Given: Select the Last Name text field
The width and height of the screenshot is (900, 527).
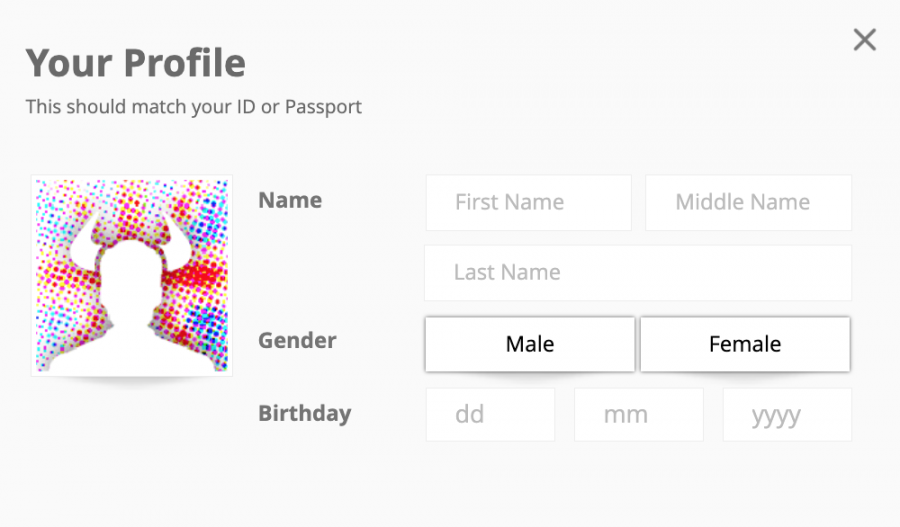Looking at the screenshot, I should coord(638,273).
